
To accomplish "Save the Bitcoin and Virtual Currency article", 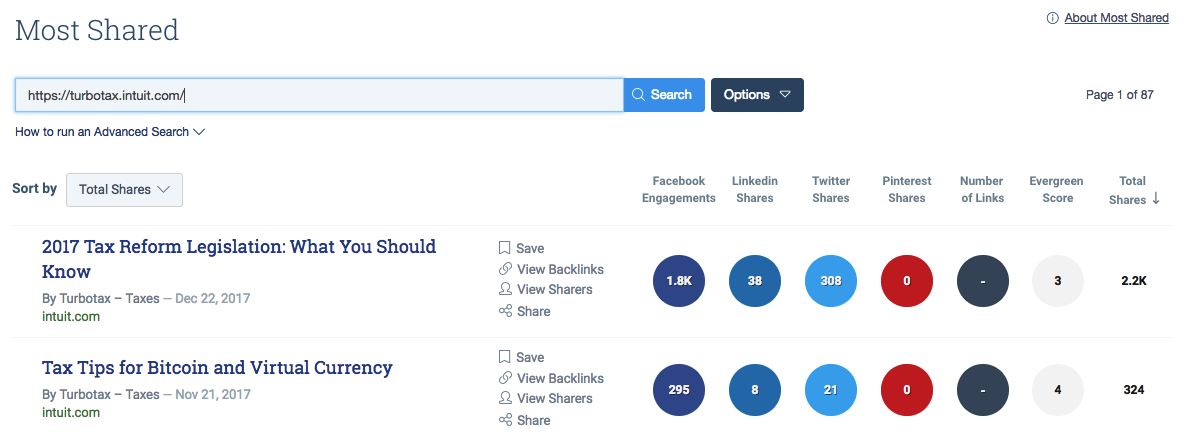I will (x=522, y=357).
